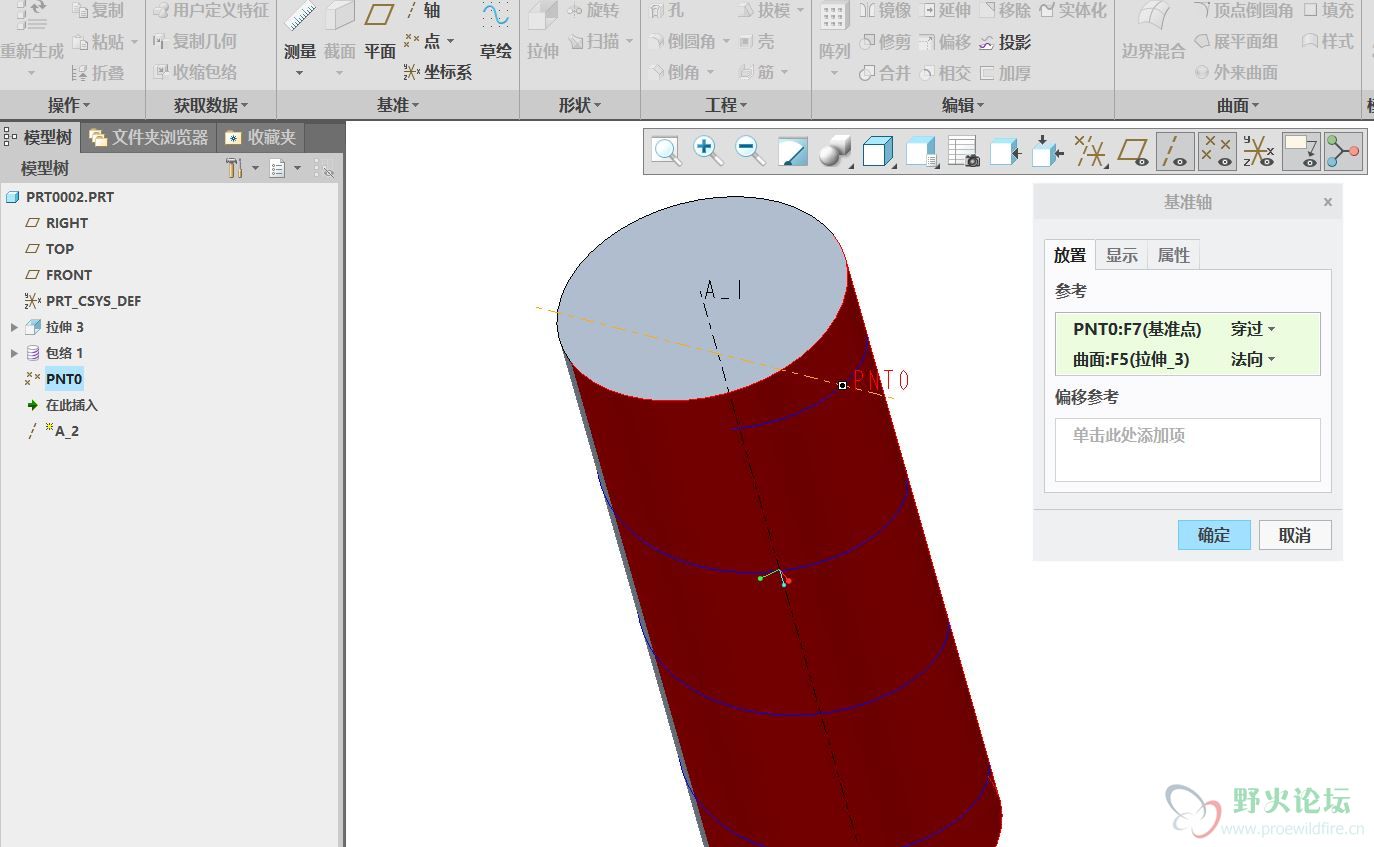Click the Repaint screen icon
Viewport: 1374px width, 847px height.
[792, 152]
